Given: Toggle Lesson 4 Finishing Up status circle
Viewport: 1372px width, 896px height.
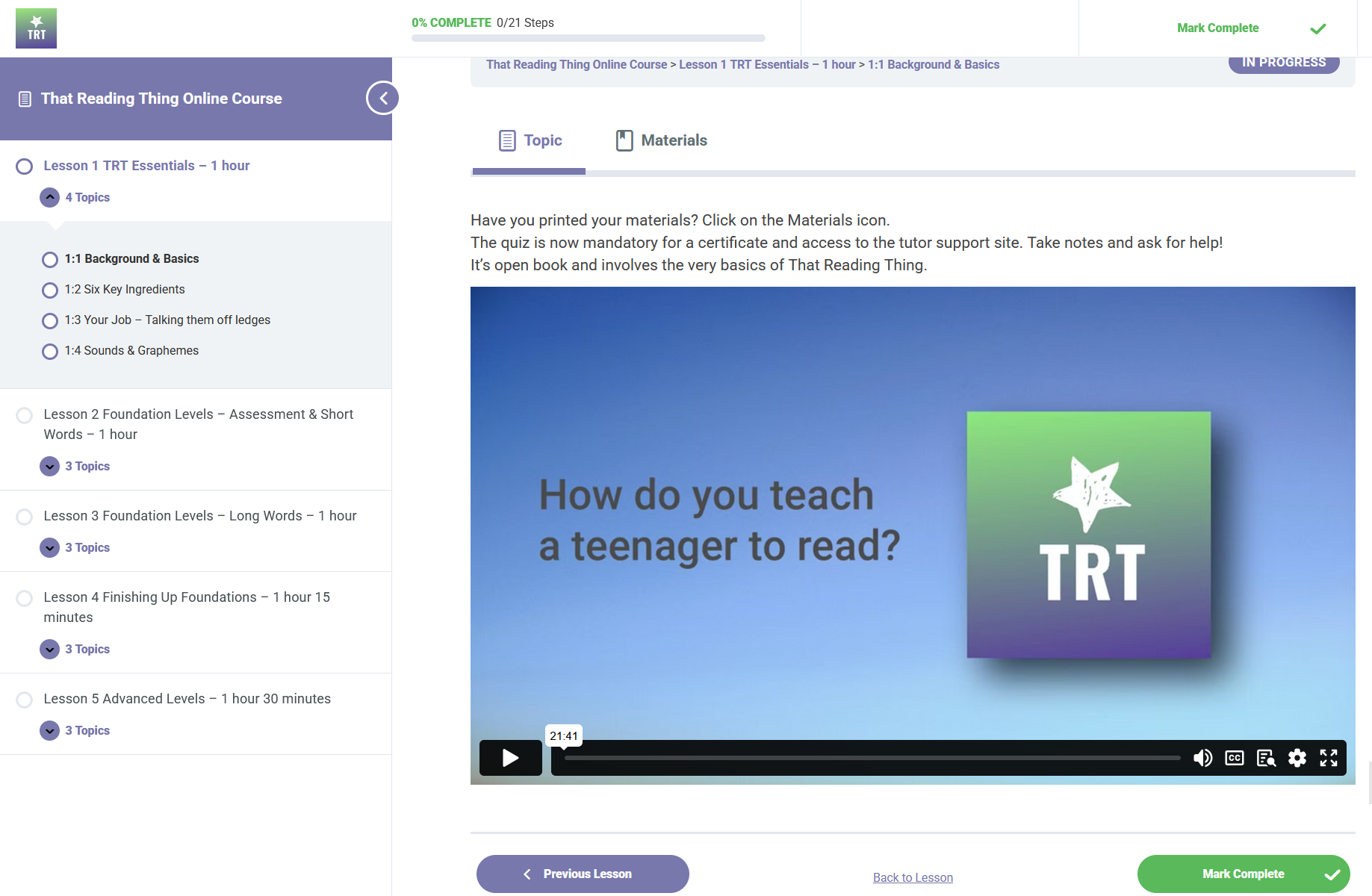Looking at the screenshot, I should [x=25, y=597].
